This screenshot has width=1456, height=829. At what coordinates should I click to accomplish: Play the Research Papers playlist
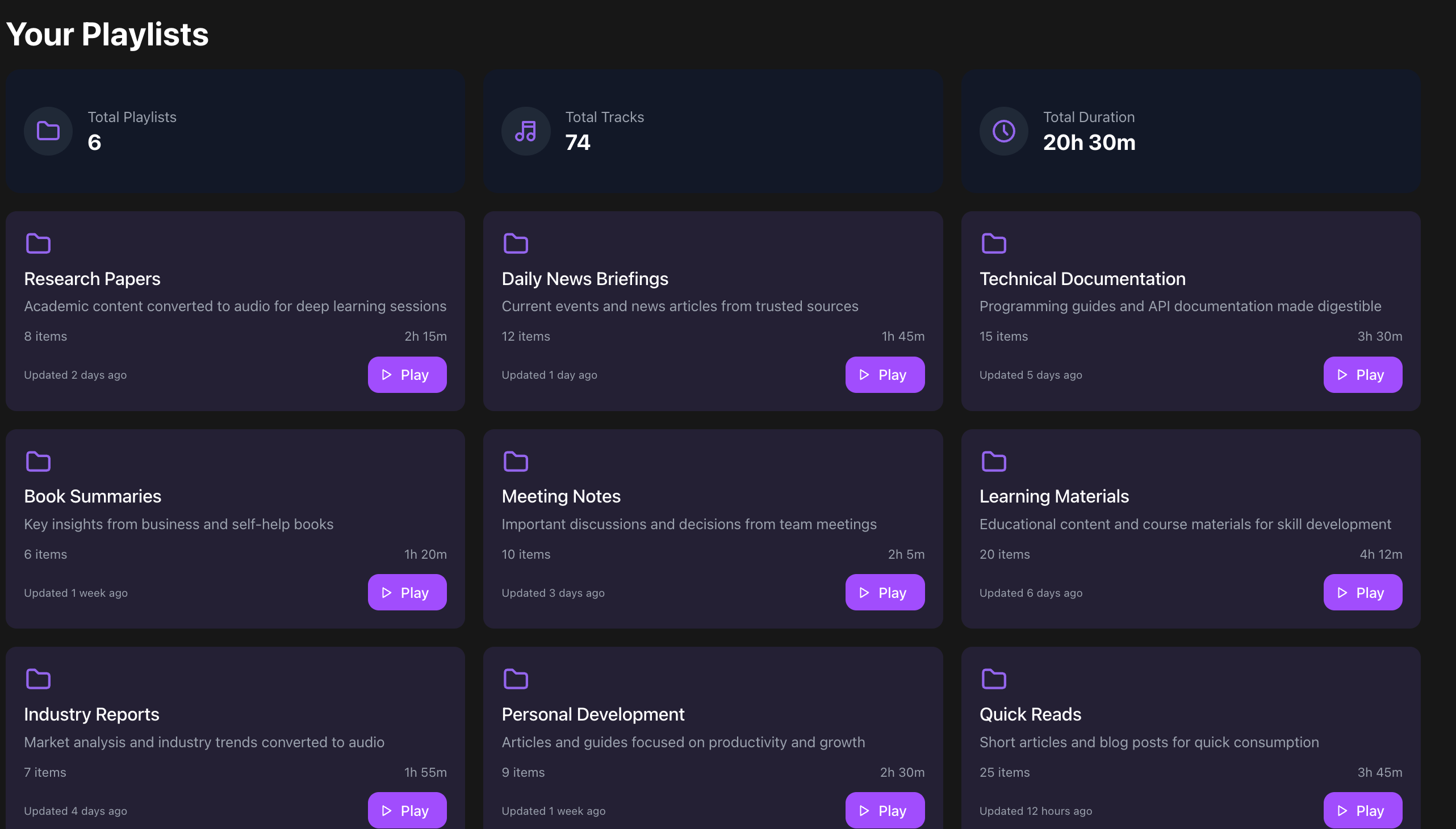(x=407, y=375)
